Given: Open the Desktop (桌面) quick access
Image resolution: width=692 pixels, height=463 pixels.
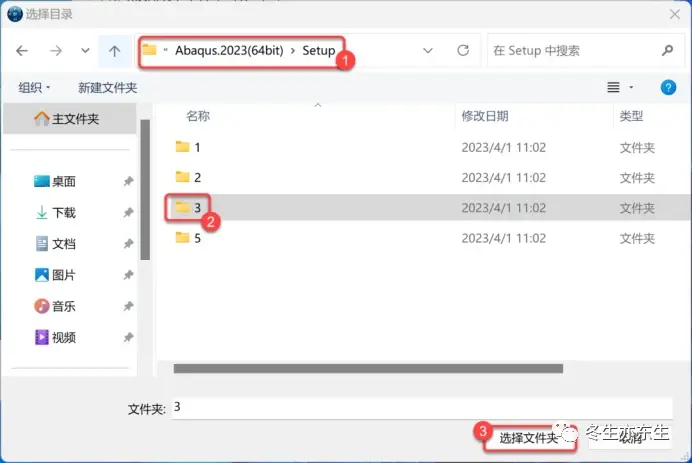Looking at the screenshot, I should (55, 181).
